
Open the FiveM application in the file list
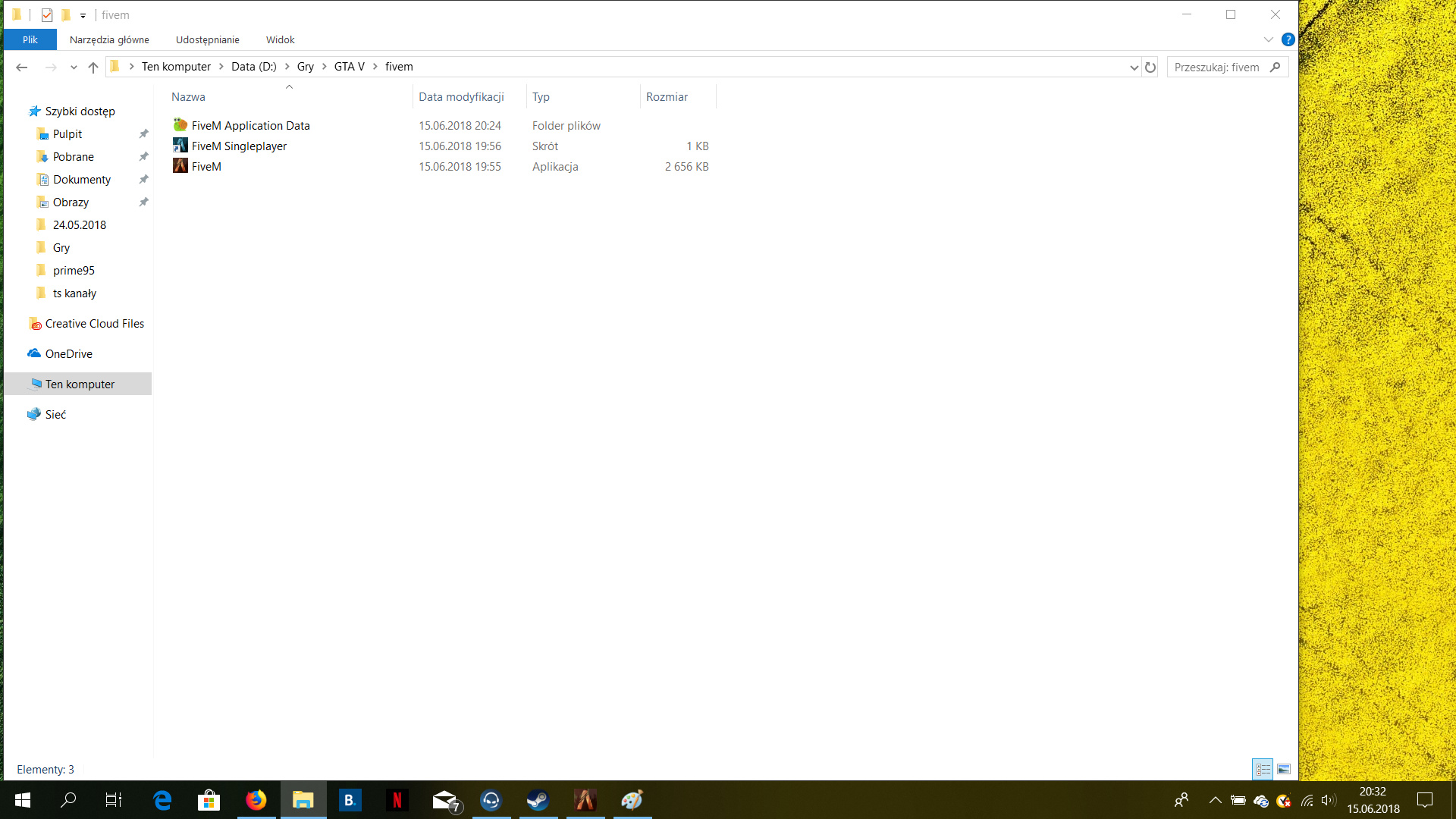(206, 166)
